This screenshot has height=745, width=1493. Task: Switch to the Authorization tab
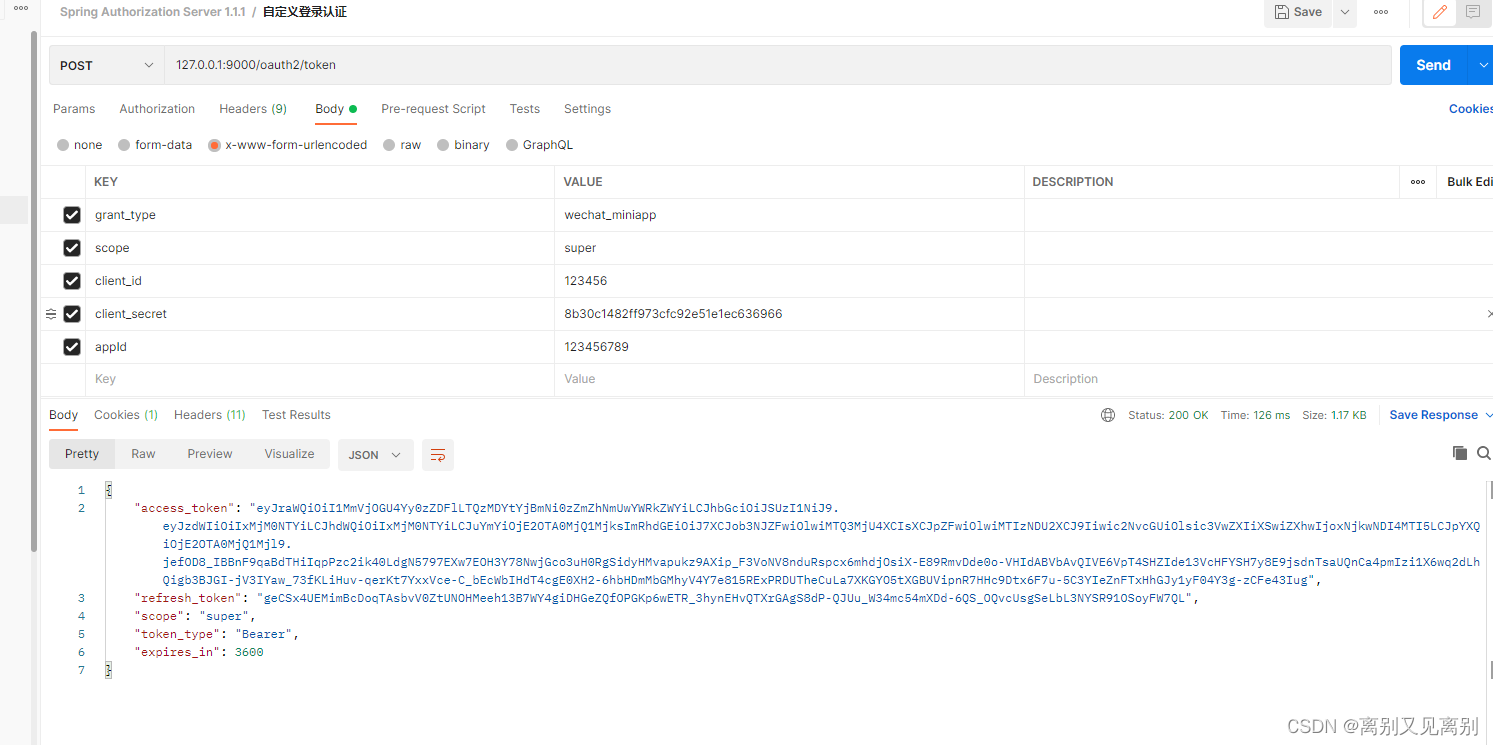tap(157, 109)
